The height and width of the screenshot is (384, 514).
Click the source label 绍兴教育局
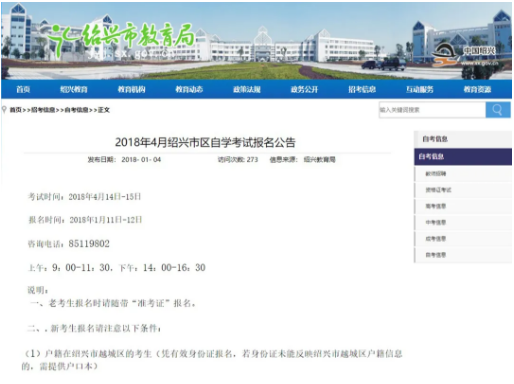pos(319,160)
